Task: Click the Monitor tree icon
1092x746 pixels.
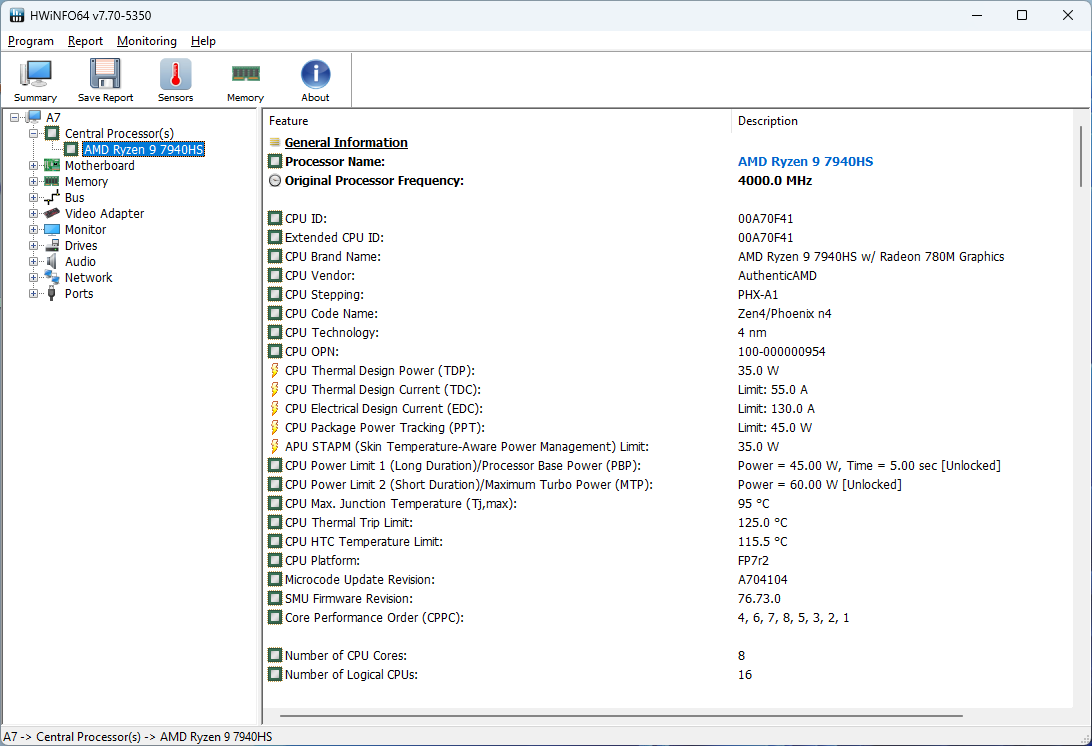Action: [x=52, y=229]
